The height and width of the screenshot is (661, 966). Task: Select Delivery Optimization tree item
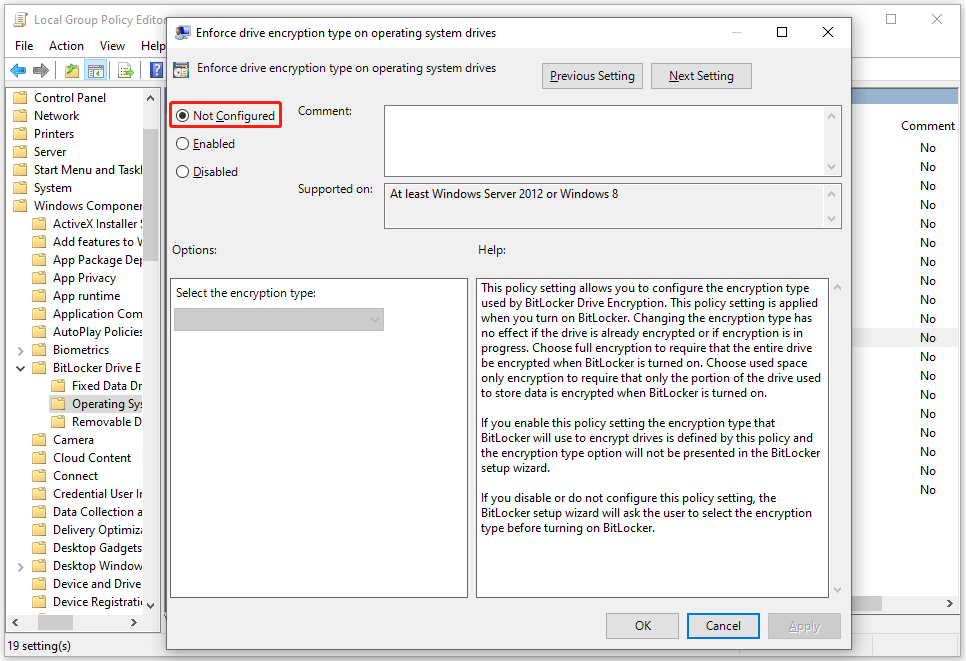[x=98, y=530]
